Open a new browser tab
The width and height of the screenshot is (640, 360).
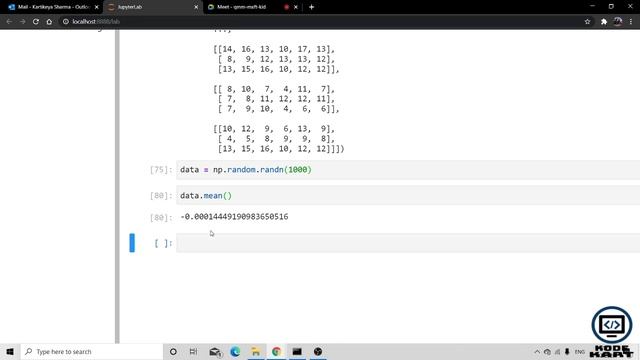click(x=311, y=7)
